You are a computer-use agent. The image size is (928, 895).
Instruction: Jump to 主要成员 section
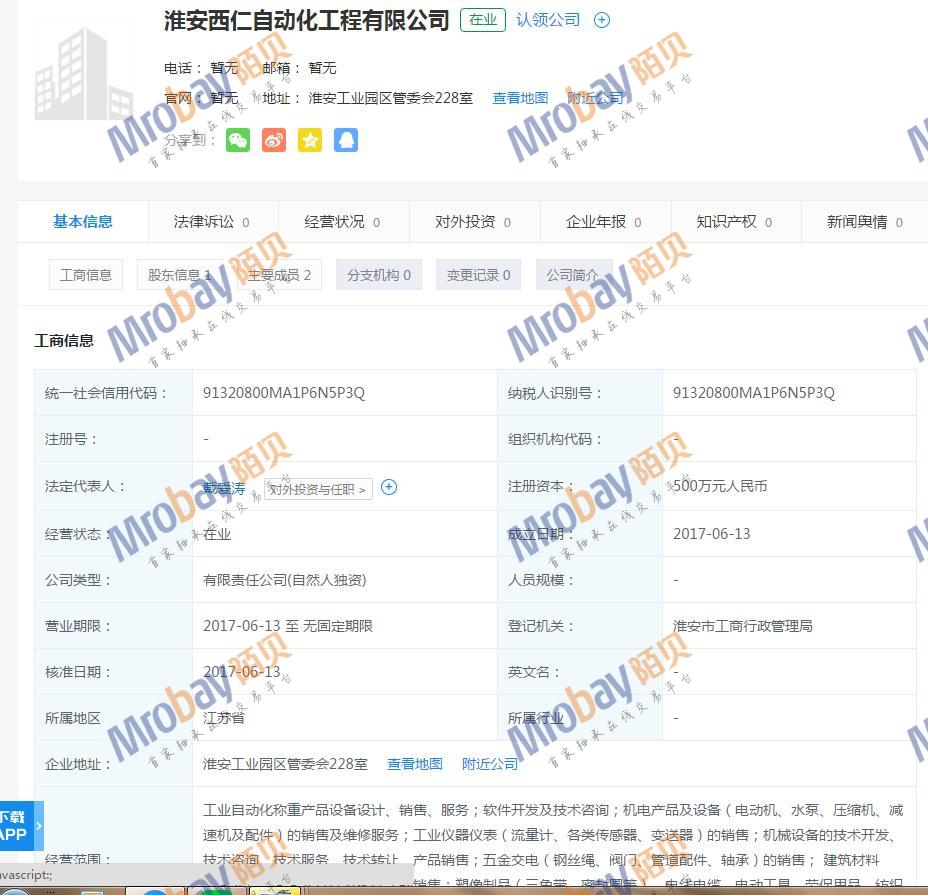point(279,275)
